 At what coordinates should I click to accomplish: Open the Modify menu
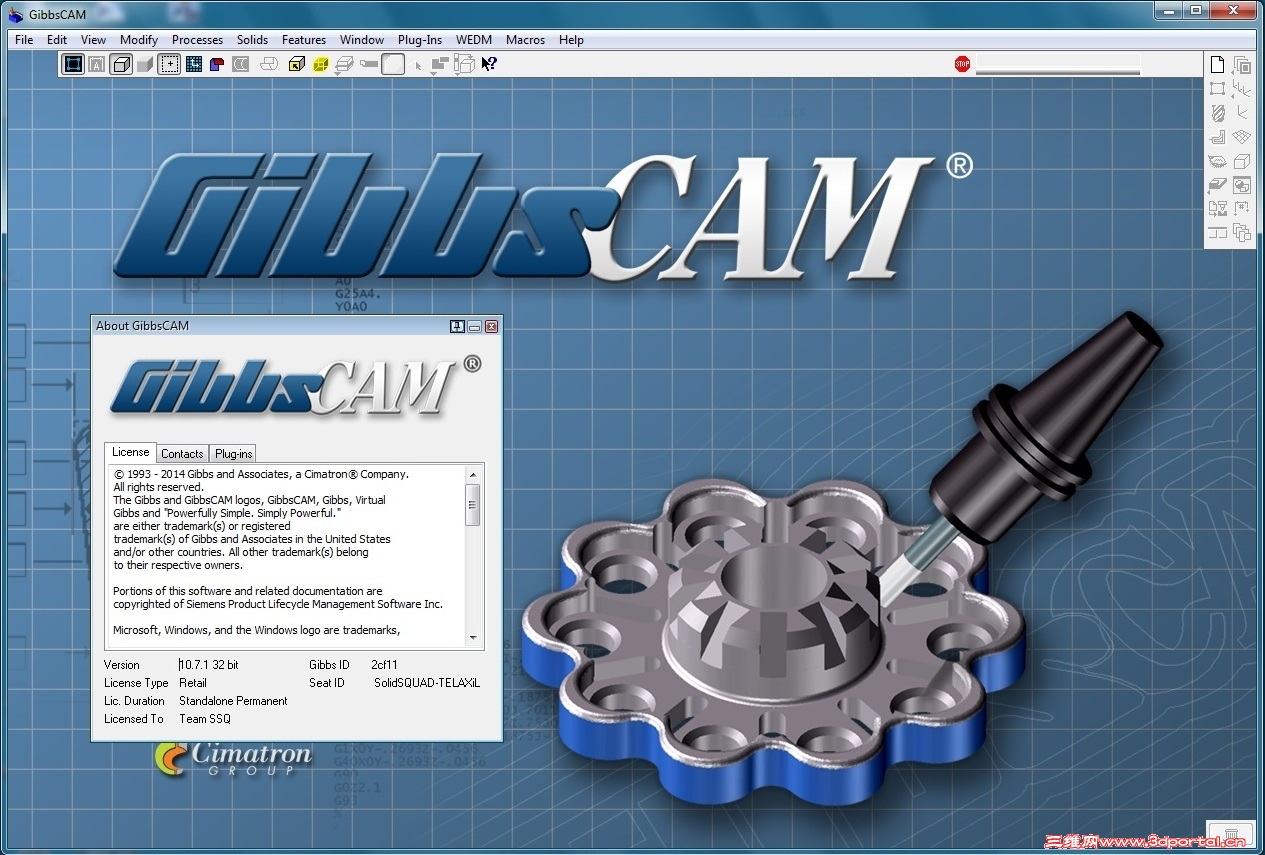coord(139,40)
